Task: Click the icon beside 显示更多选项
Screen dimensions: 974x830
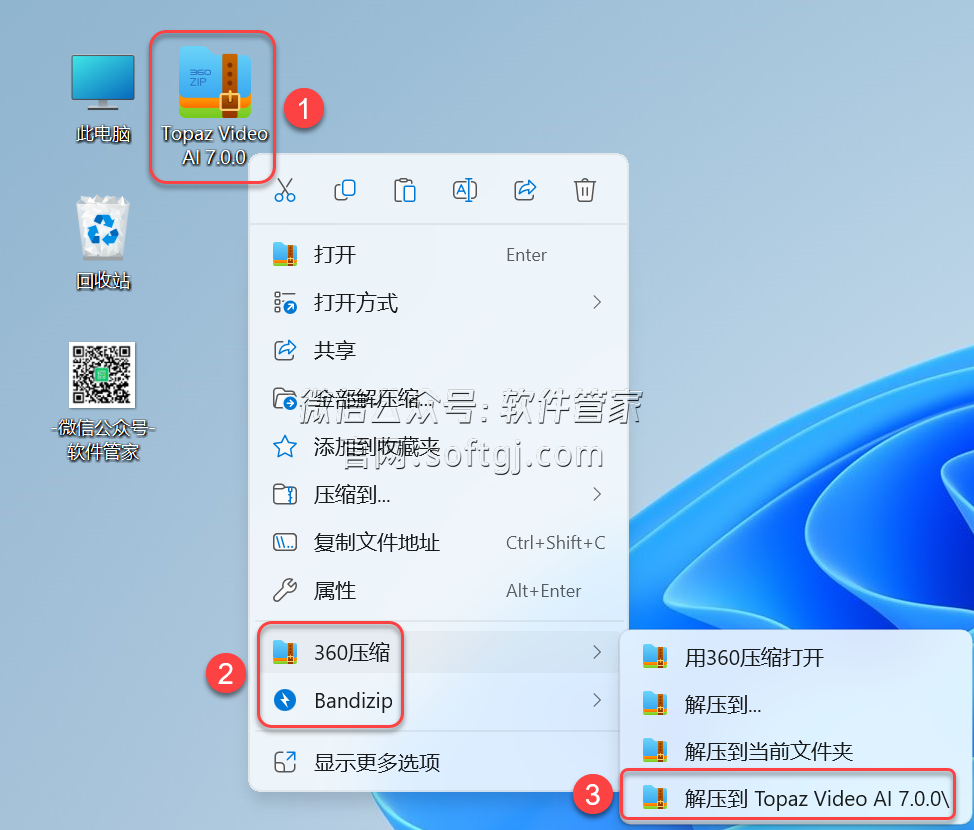Action: (285, 762)
